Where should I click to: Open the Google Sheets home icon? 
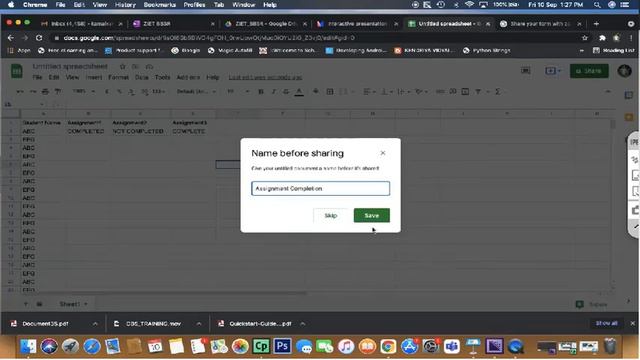[x=17, y=71]
